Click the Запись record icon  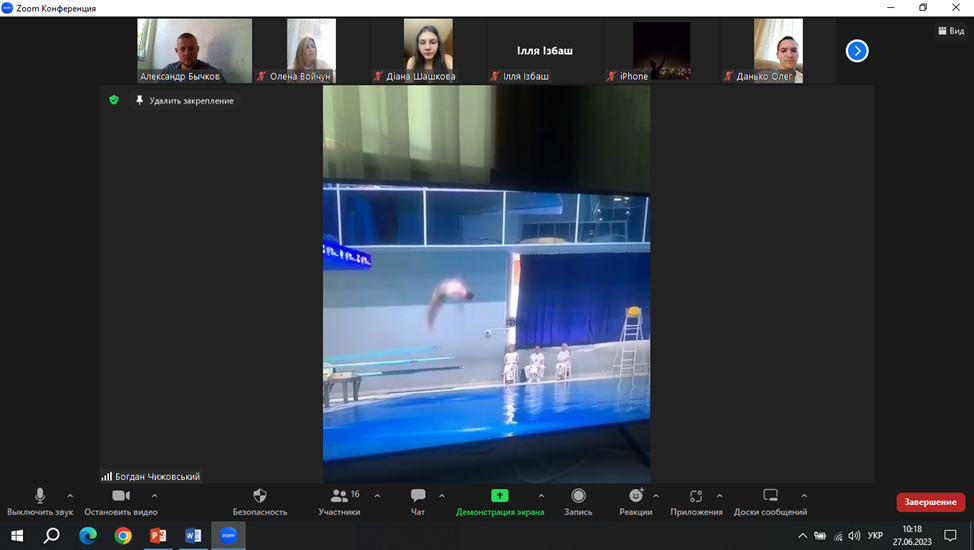tap(578, 496)
